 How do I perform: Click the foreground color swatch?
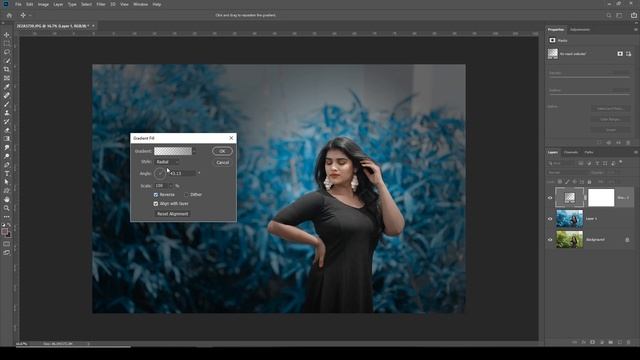[4, 232]
